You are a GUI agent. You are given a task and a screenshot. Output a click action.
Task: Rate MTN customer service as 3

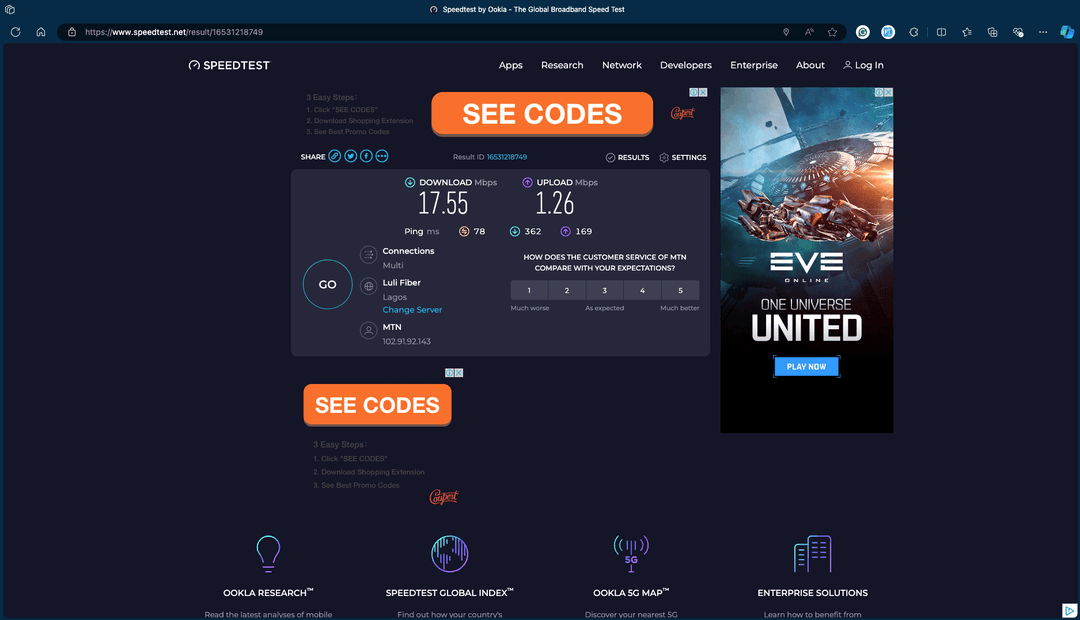(605, 290)
